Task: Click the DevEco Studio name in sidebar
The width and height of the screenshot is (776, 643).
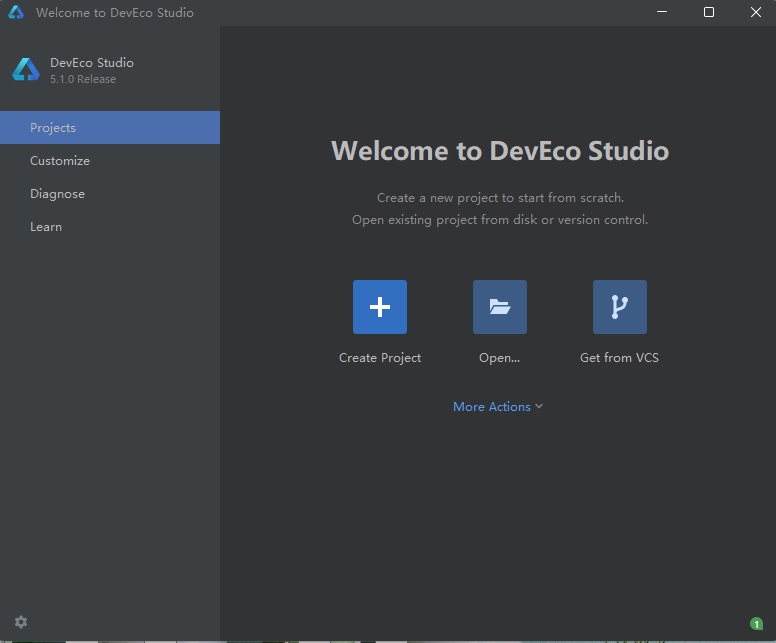Action: point(92,63)
